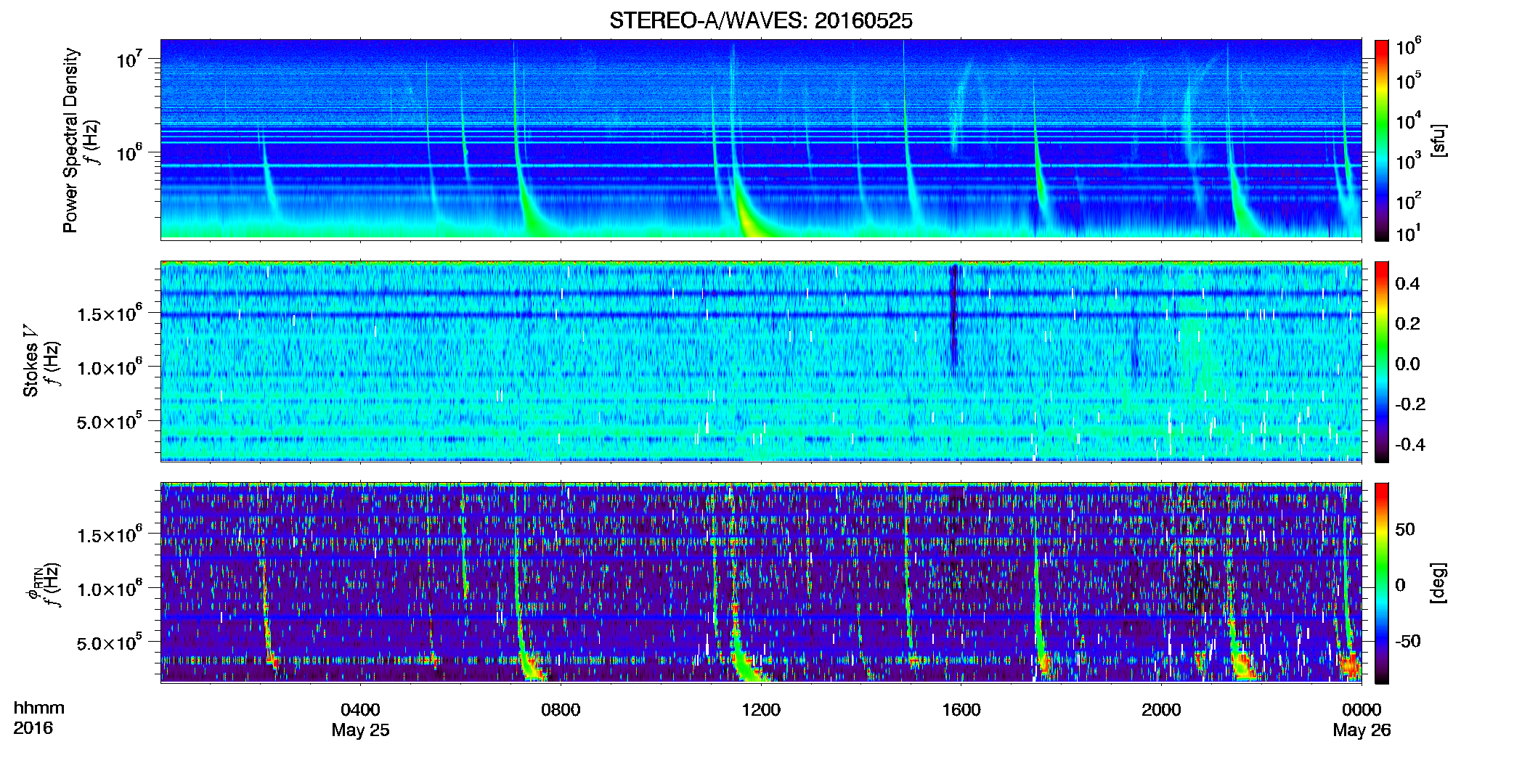Click the 10^7 frequency tick in top panel
This screenshot has height=784, width=1522.
point(131,58)
